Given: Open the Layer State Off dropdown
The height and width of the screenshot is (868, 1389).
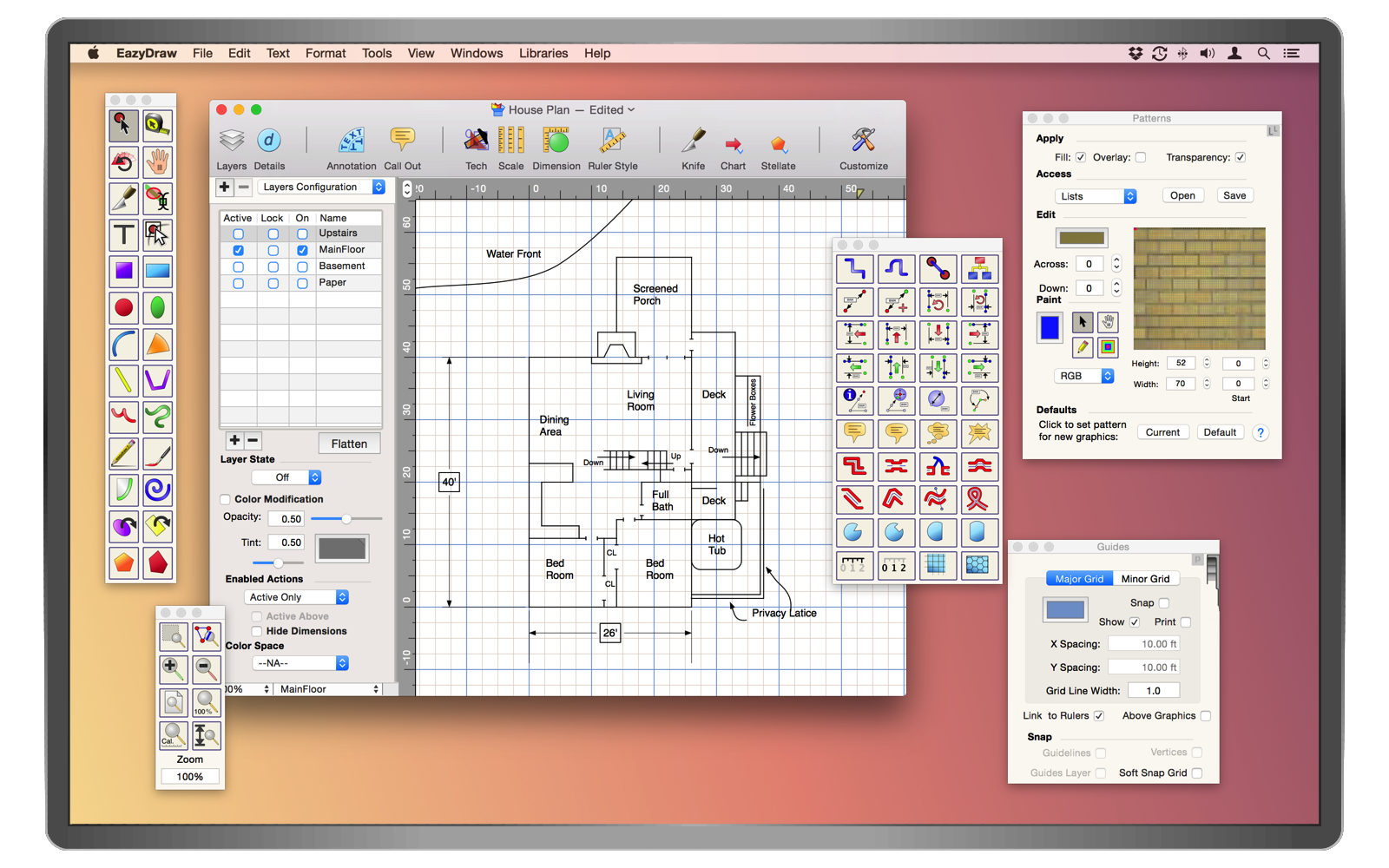Looking at the screenshot, I should [286, 477].
